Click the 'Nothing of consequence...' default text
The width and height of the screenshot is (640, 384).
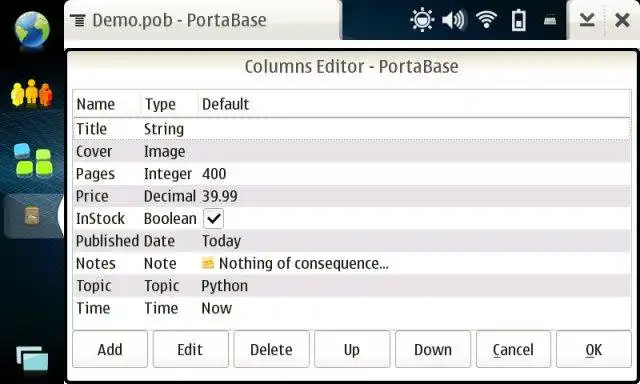click(304, 264)
